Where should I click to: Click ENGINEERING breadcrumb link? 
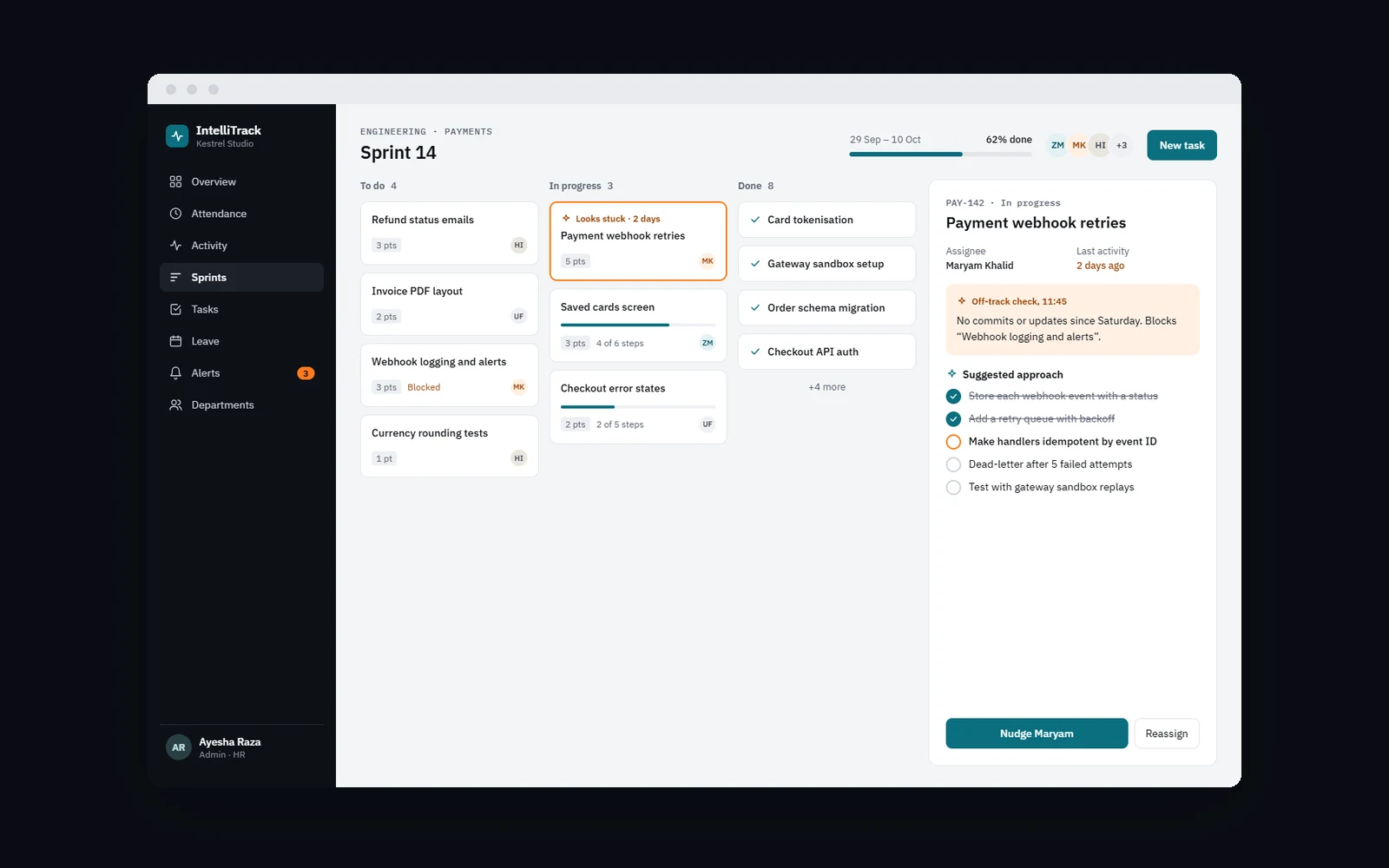[393, 132]
